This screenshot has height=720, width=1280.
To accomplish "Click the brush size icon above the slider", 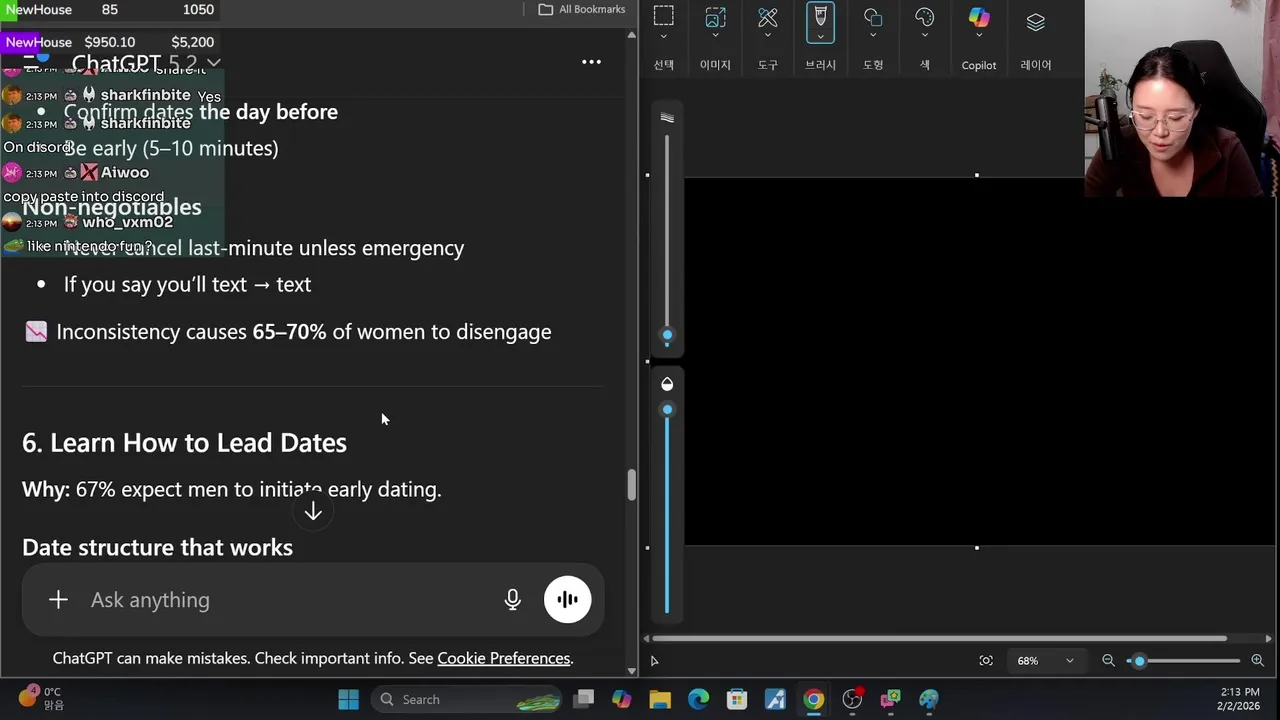I will click(667, 118).
